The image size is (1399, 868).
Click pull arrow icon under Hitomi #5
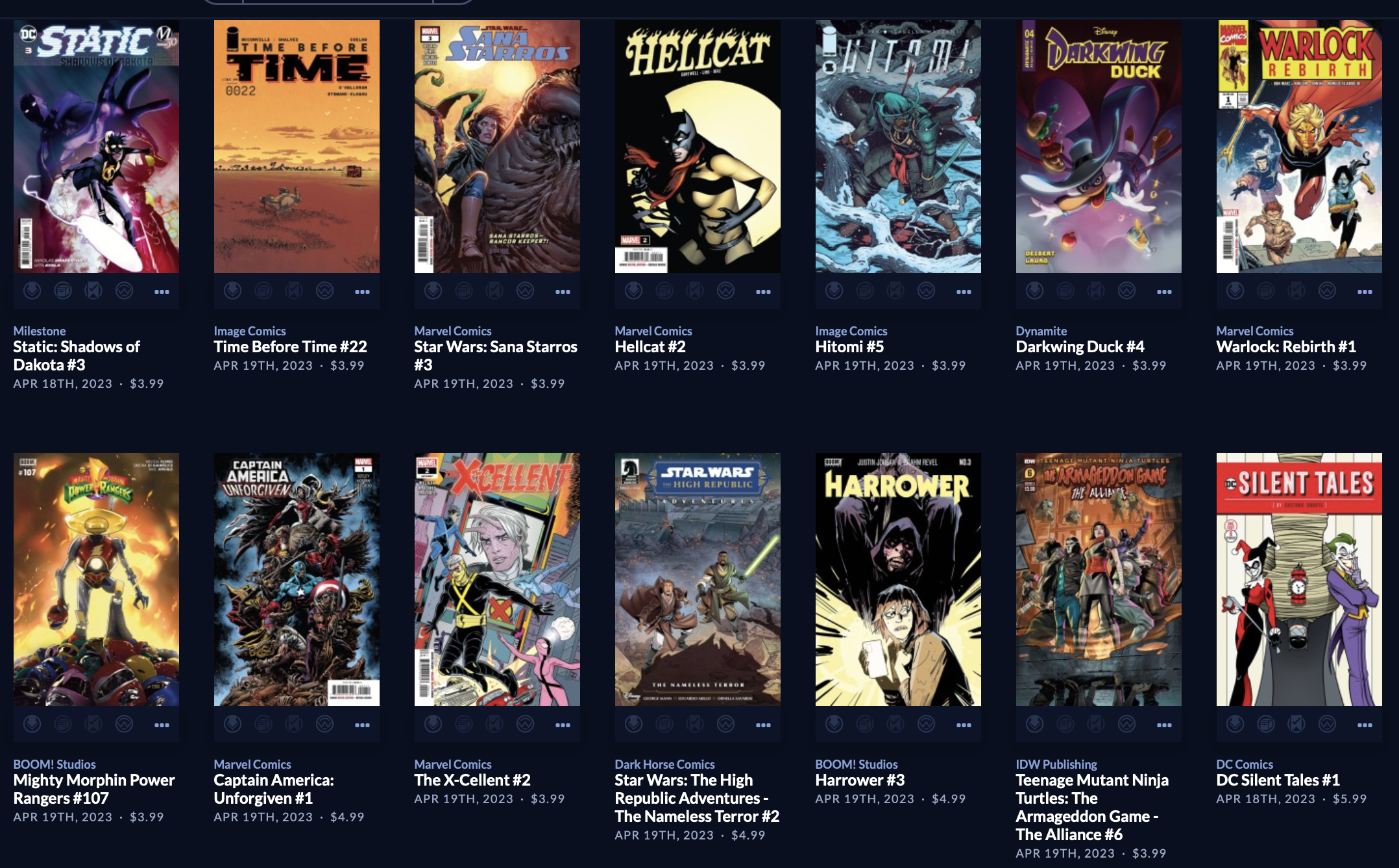[834, 291]
